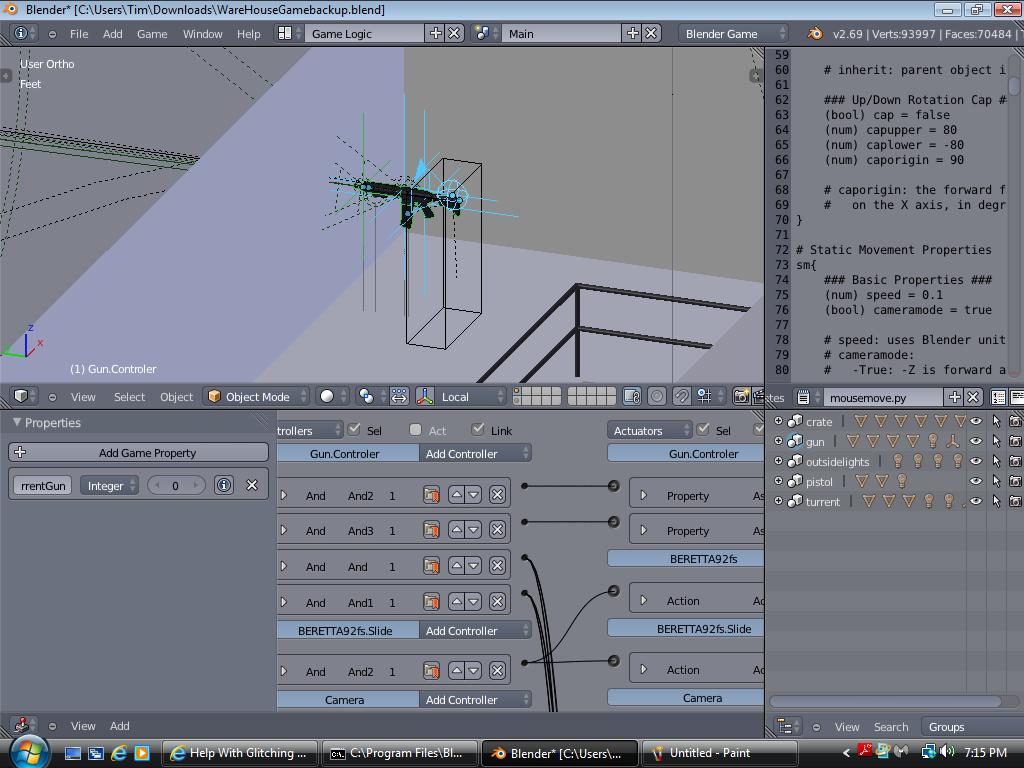Toggle the snap magnet icon

[680, 396]
